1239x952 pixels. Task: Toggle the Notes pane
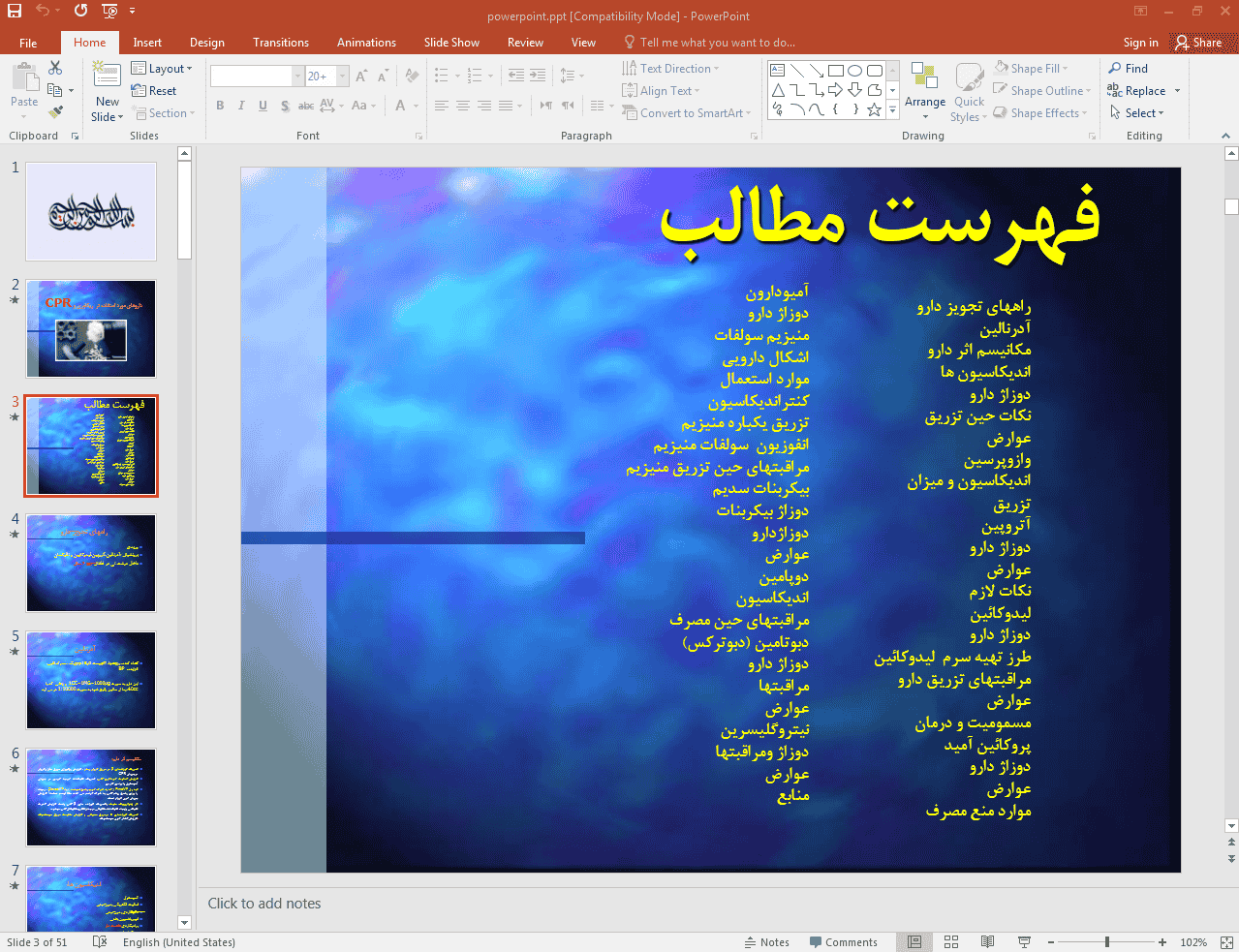(x=766, y=942)
